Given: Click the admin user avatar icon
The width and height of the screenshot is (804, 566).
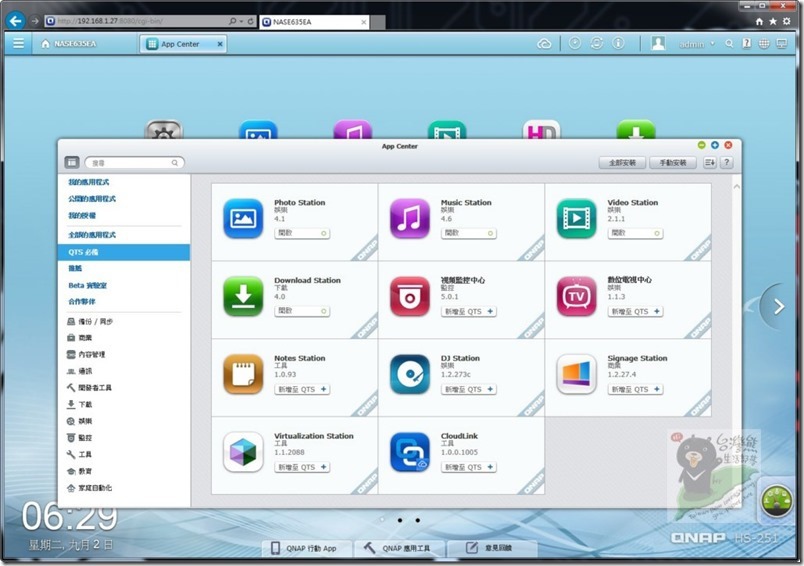Looking at the screenshot, I should (658, 44).
